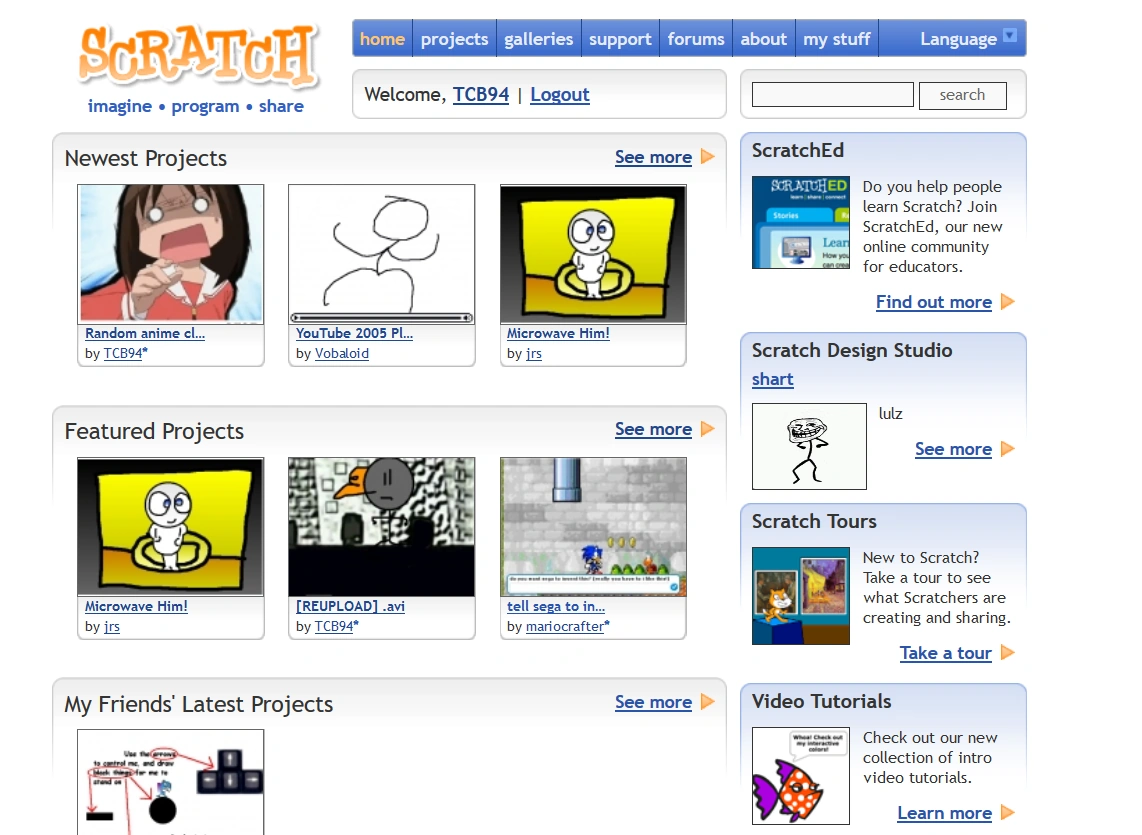
Task: Open the forums tab
Action: (x=696, y=39)
